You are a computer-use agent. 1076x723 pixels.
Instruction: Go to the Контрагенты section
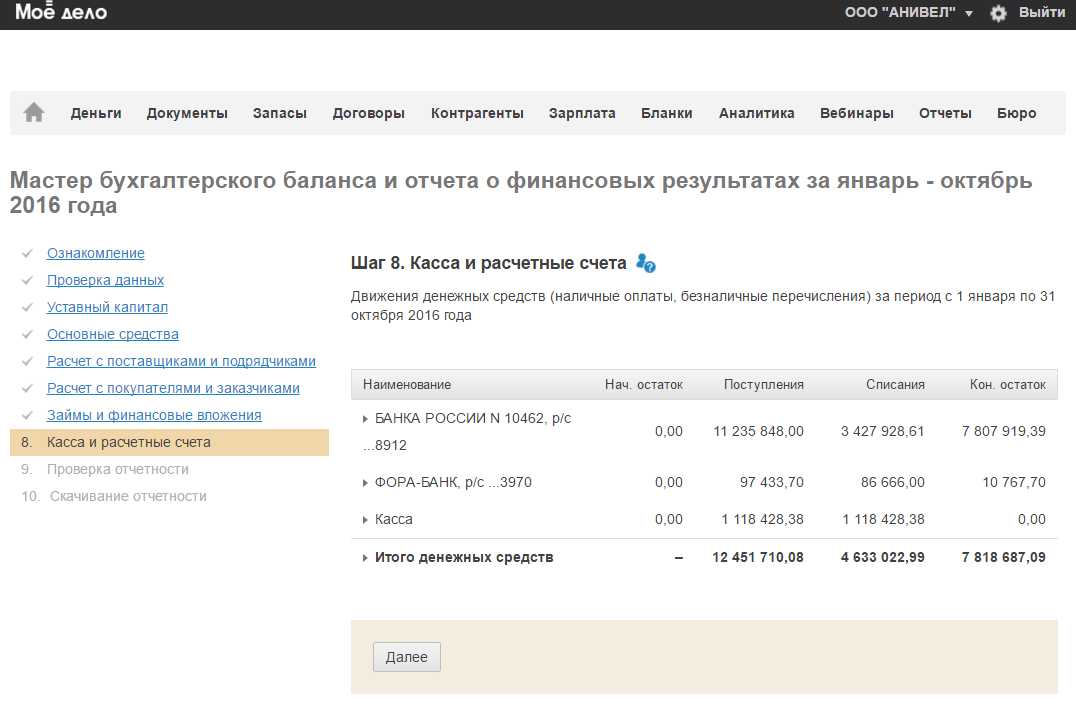coord(477,113)
